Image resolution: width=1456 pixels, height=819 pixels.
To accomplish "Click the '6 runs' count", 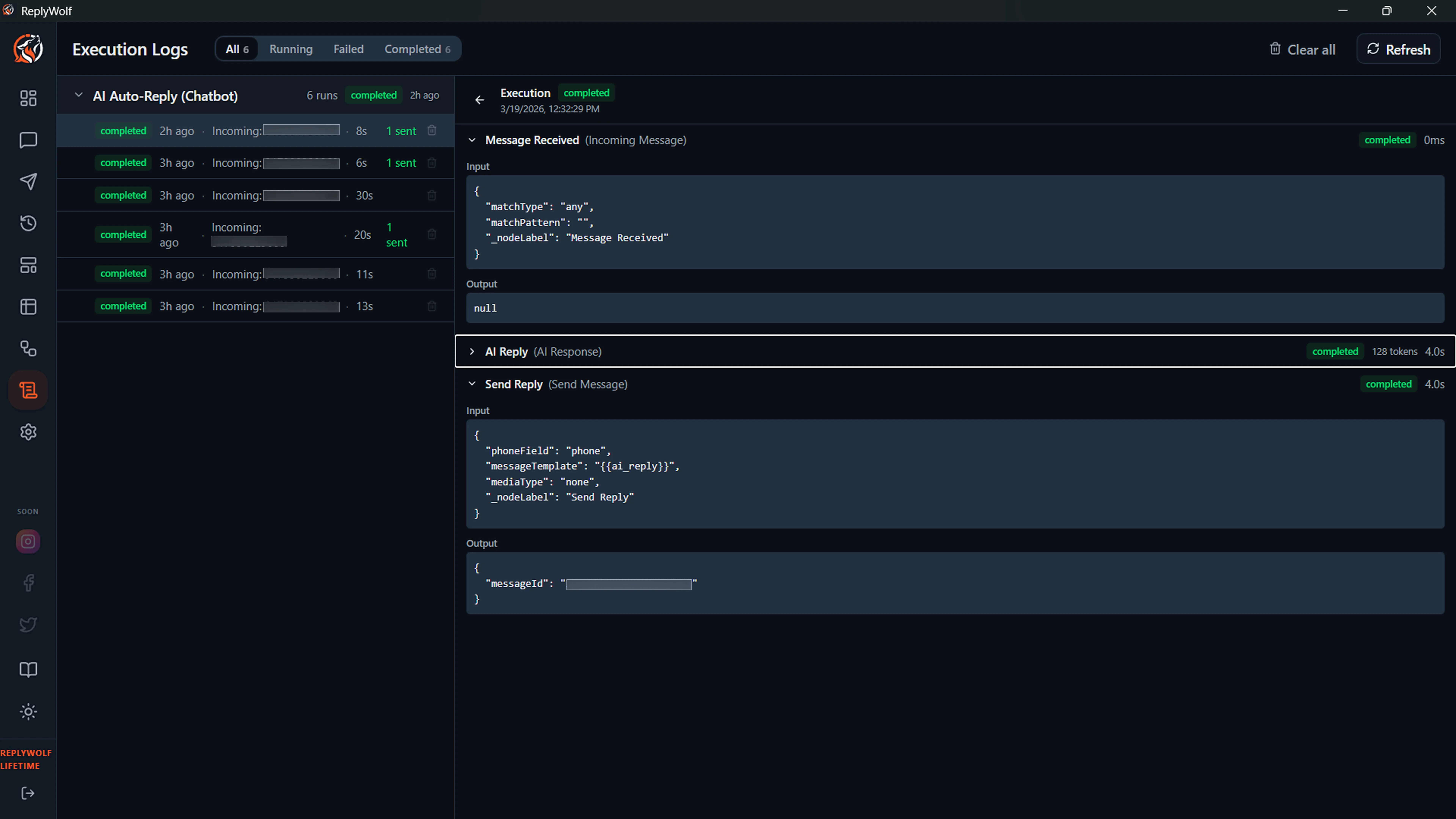I will [x=322, y=96].
